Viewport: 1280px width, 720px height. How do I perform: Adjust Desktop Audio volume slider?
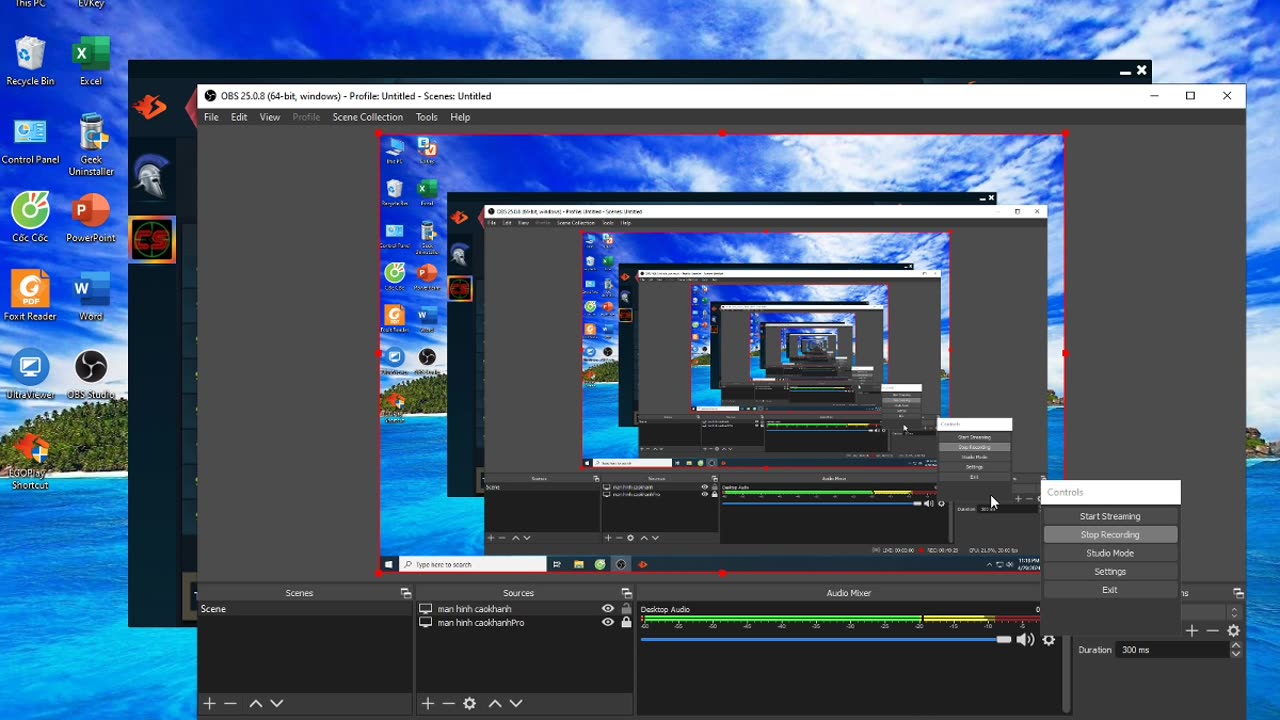[x=826, y=639]
